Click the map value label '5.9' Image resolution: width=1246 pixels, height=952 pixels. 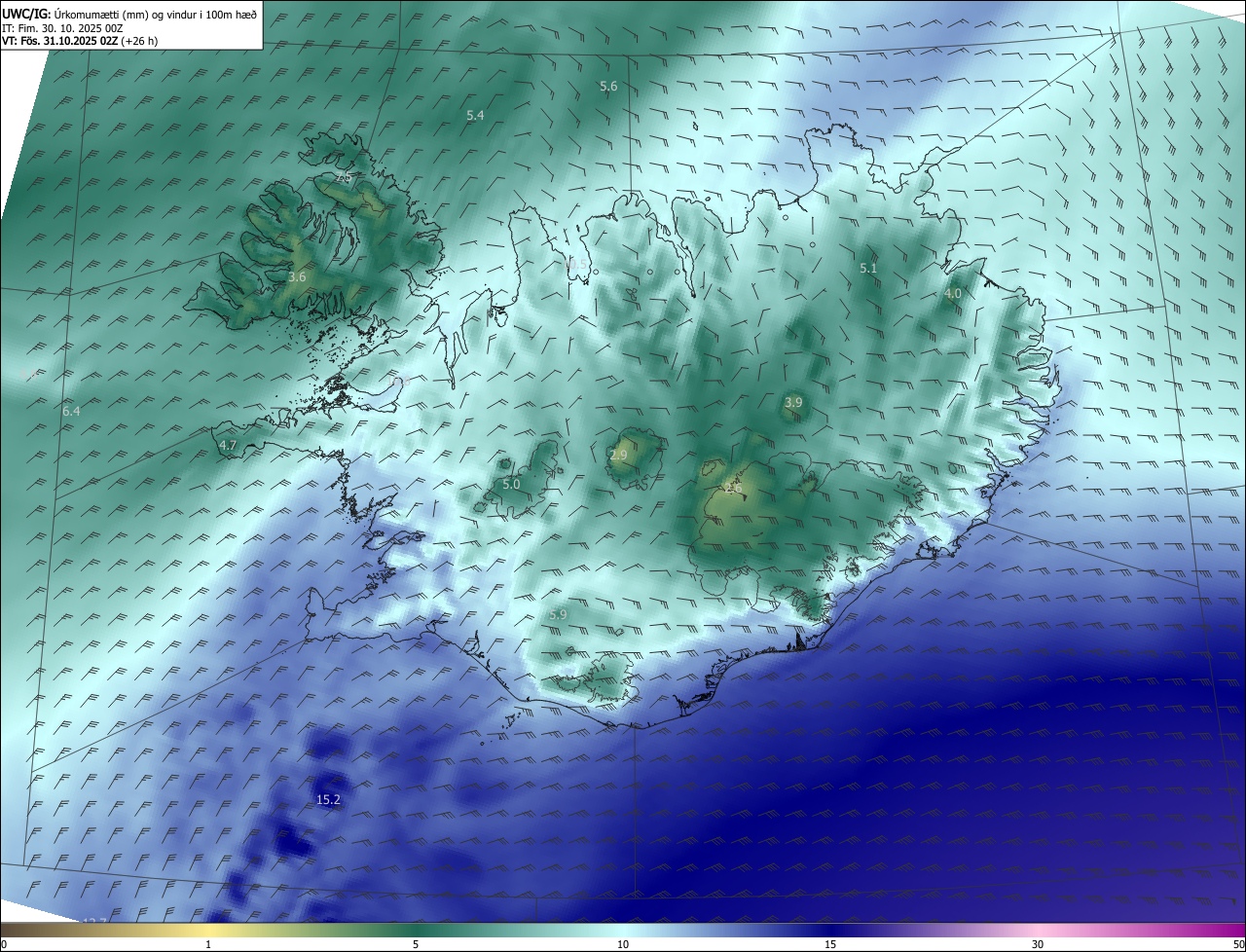point(558,615)
